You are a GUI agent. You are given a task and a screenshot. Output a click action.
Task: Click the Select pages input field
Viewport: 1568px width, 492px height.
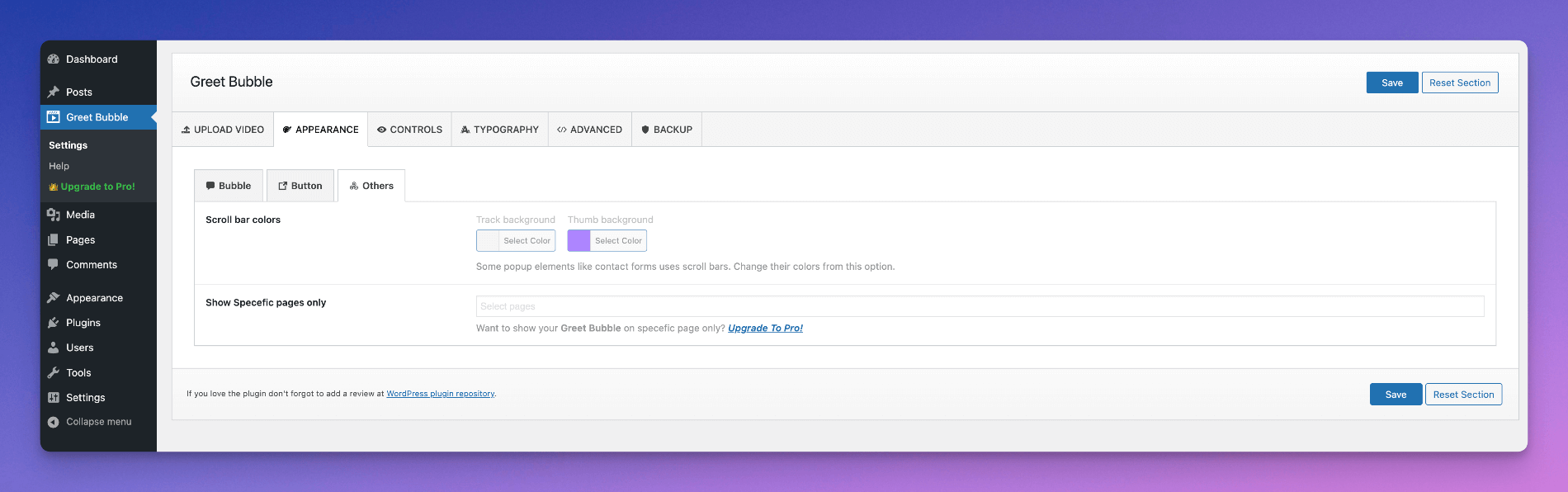pos(980,306)
